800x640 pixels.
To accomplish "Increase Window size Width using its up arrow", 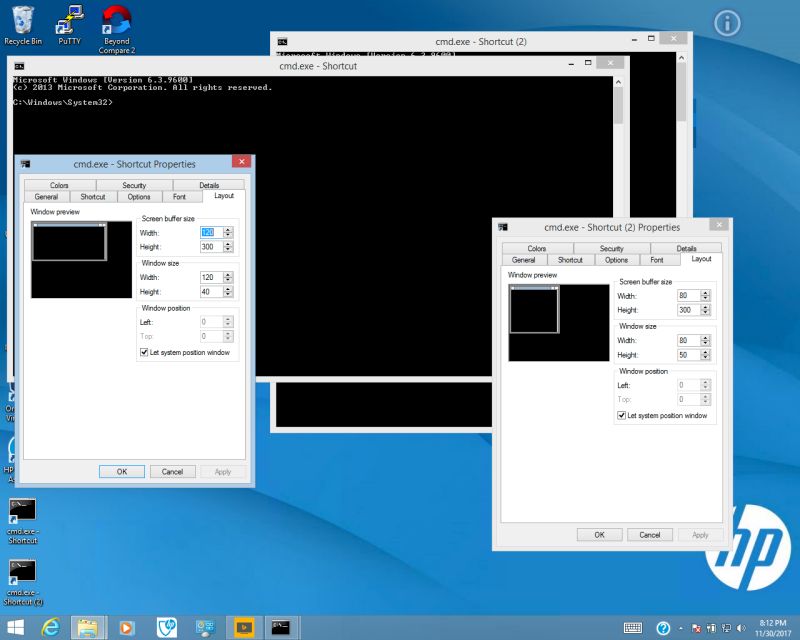I will pyautogui.click(x=228, y=274).
